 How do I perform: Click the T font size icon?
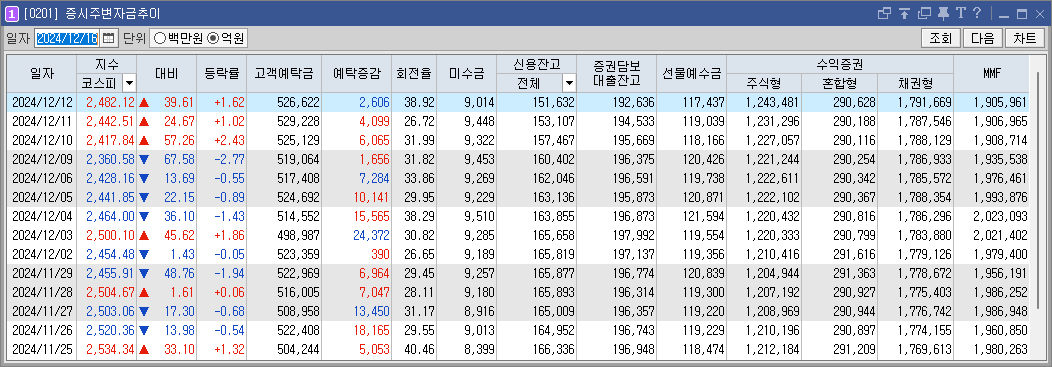960,13
